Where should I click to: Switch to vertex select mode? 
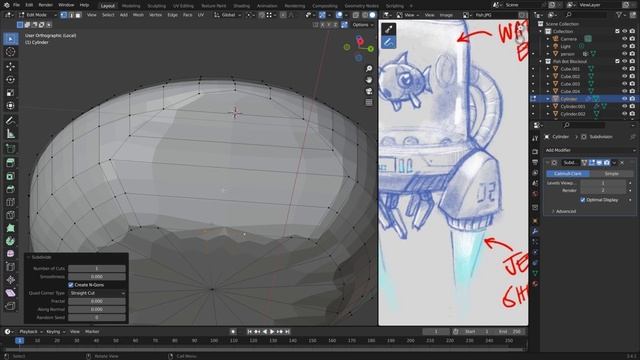(x=64, y=15)
